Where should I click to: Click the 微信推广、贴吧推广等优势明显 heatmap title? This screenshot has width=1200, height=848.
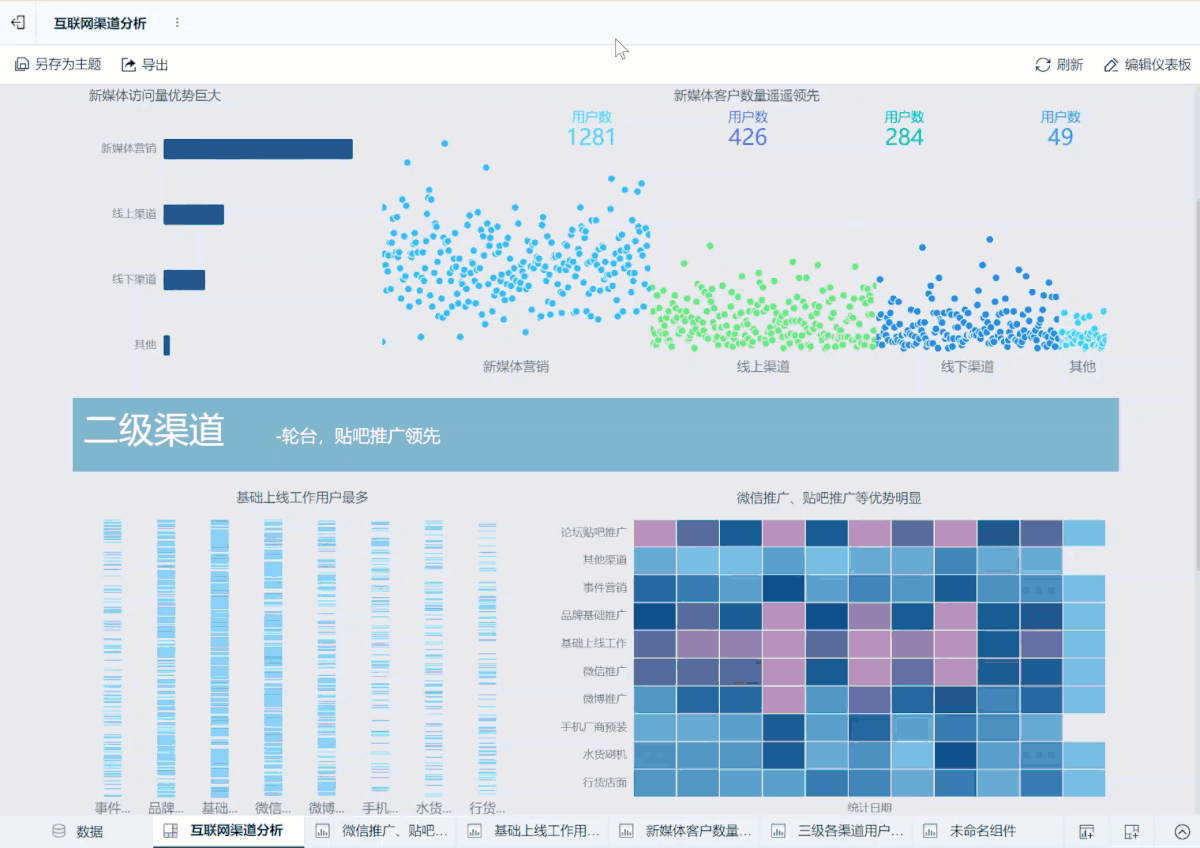829,497
